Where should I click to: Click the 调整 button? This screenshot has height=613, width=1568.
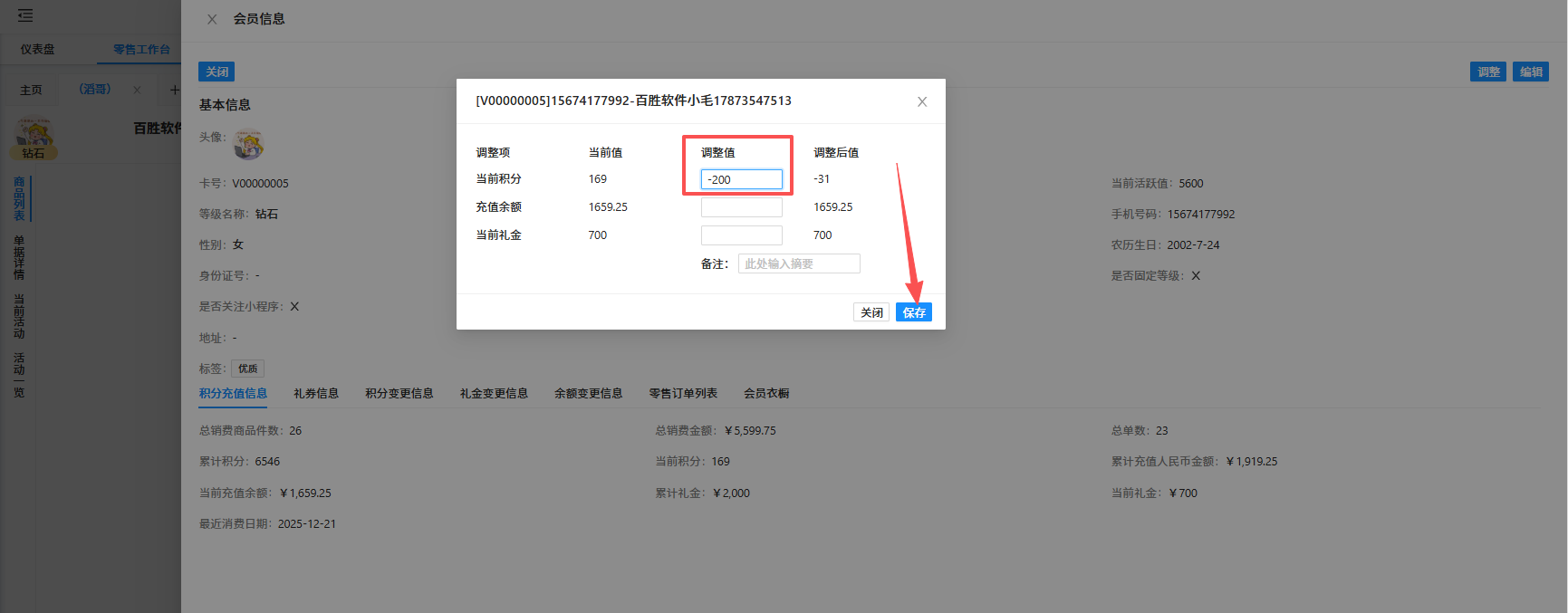click(x=1488, y=72)
